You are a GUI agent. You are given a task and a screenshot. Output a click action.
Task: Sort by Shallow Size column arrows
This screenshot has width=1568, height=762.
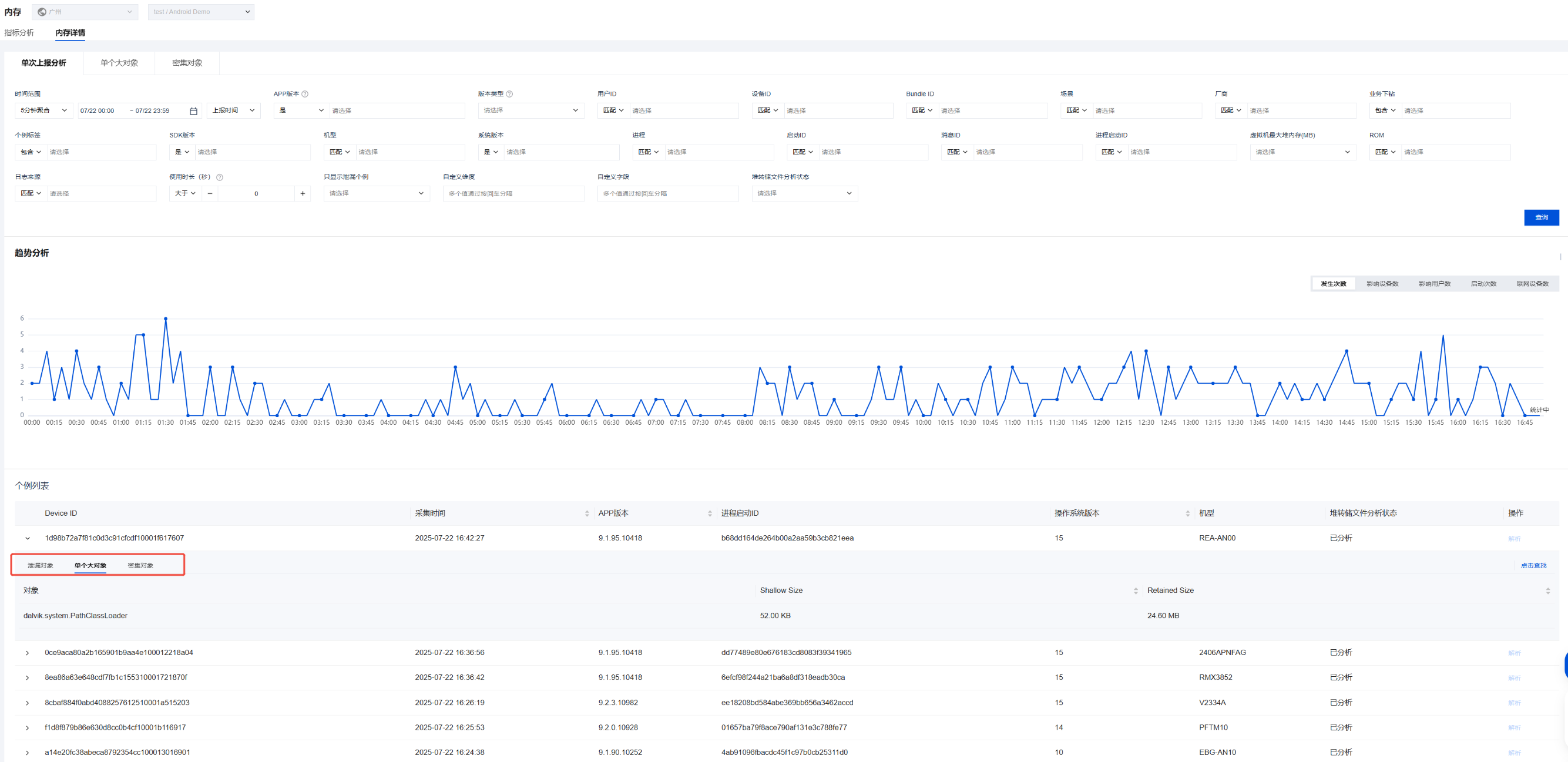coord(1135,591)
